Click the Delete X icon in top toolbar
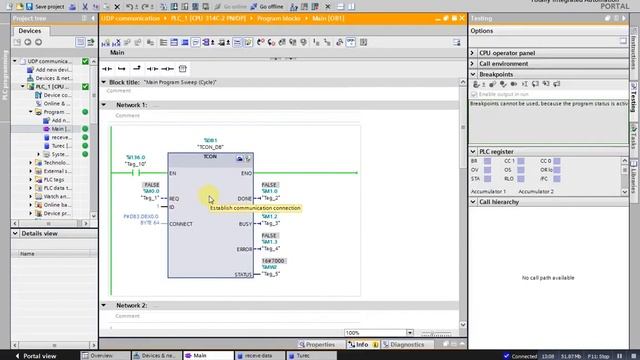Screen dimensions: 640x360 (x=117, y=7)
